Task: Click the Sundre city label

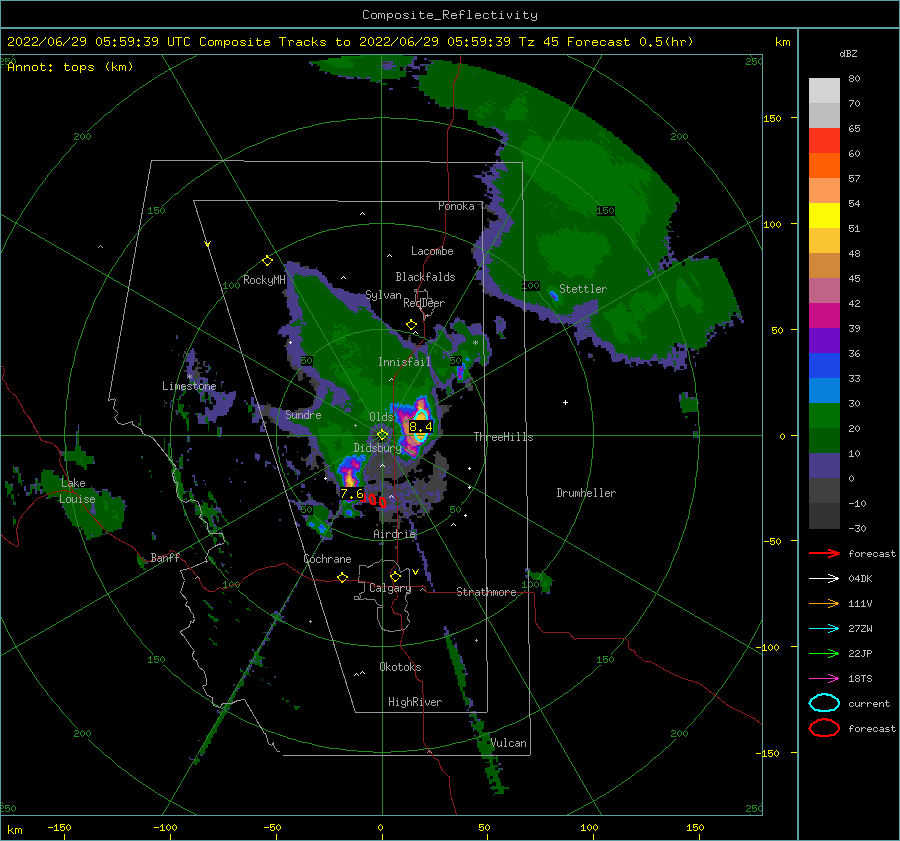Action: pos(304,414)
